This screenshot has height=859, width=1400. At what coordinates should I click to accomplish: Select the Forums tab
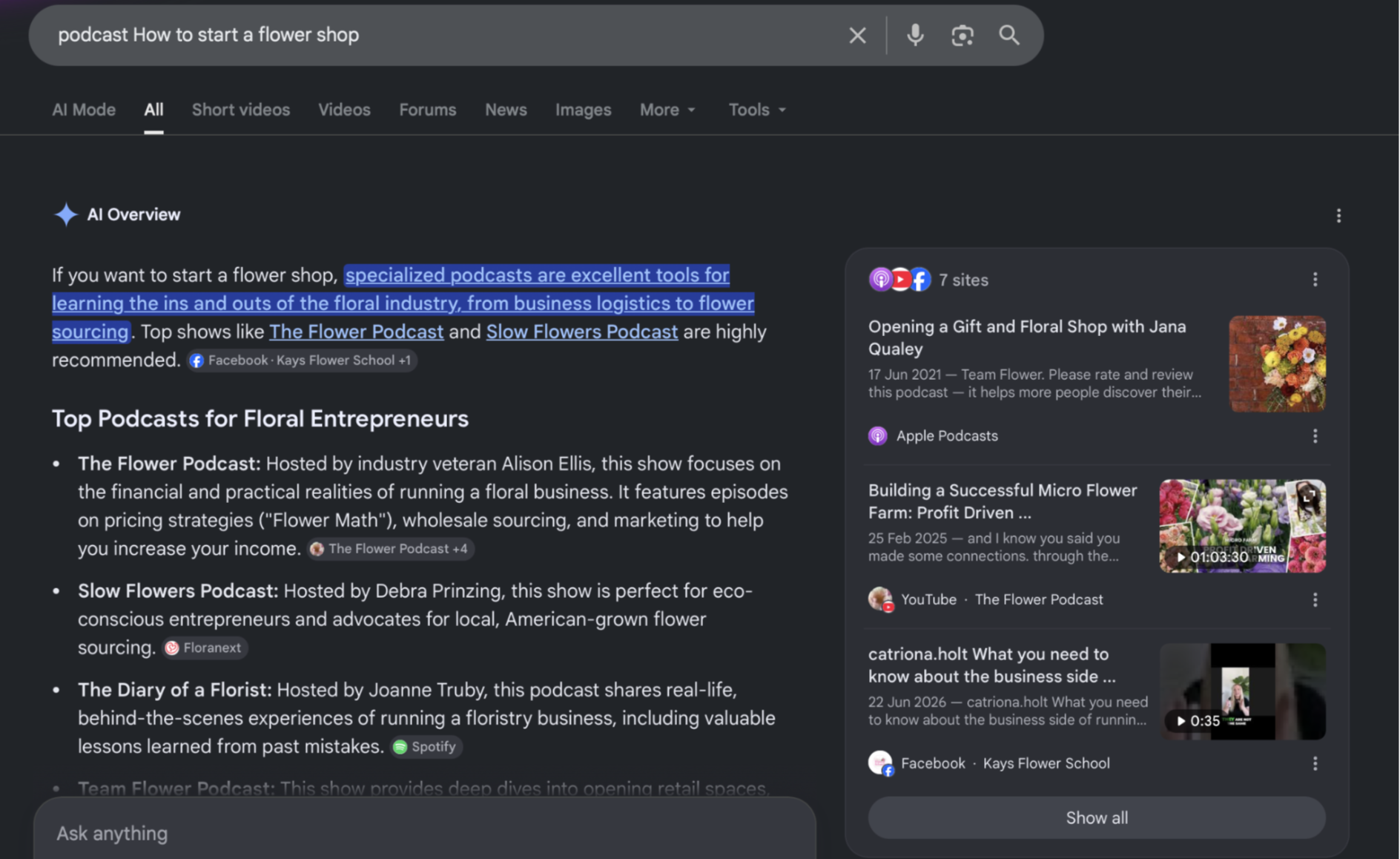[428, 110]
